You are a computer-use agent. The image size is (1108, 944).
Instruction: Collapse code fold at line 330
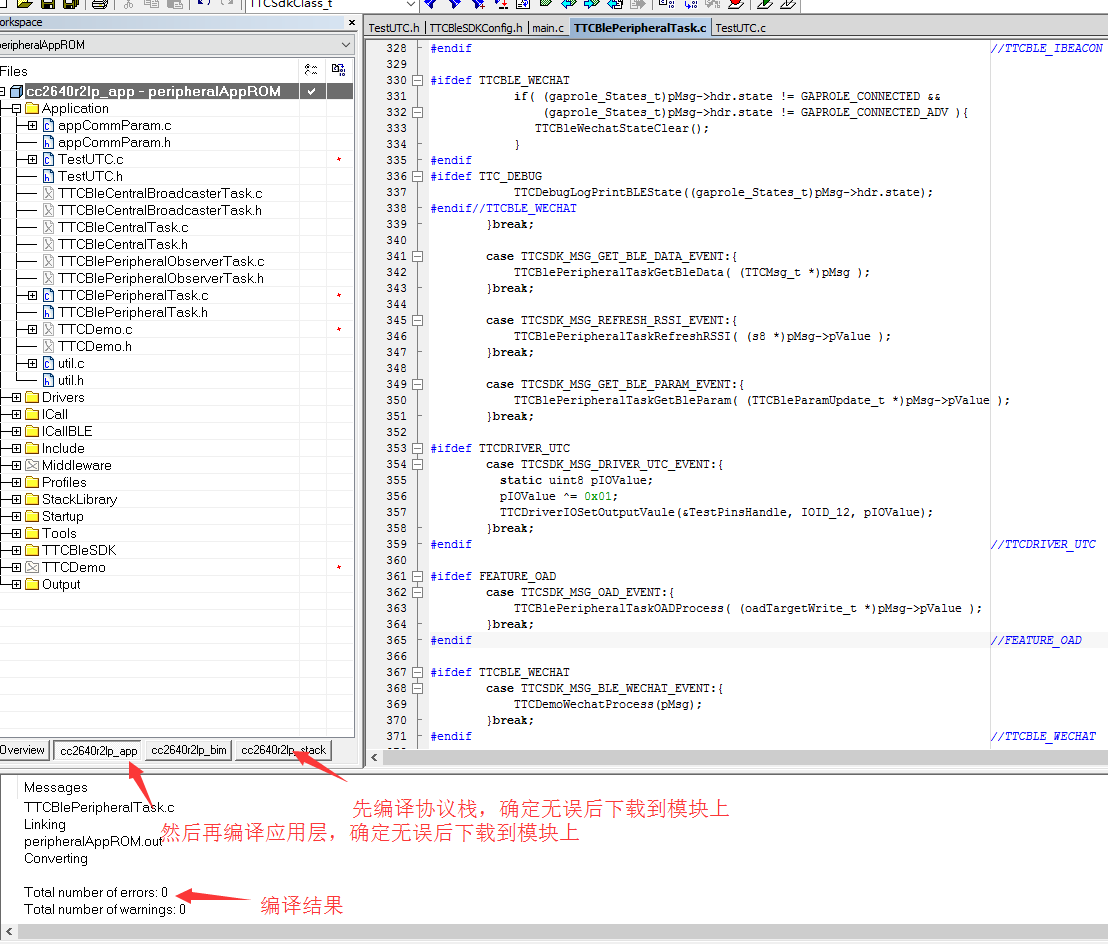pyautogui.click(x=418, y=81)
